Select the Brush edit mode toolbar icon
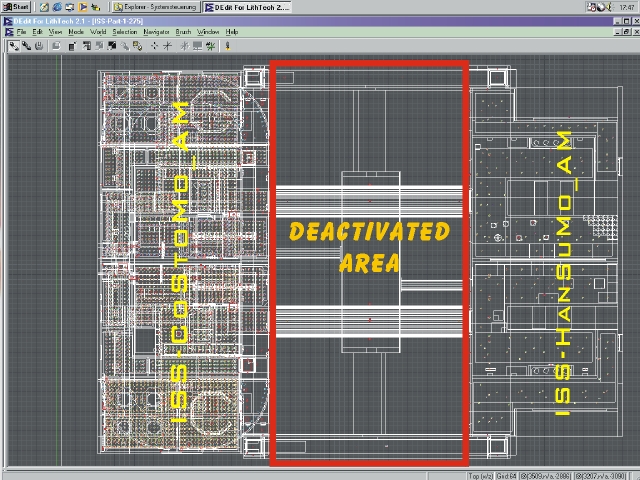Viewport: 640px width, 480px height. tap(14, 45)
